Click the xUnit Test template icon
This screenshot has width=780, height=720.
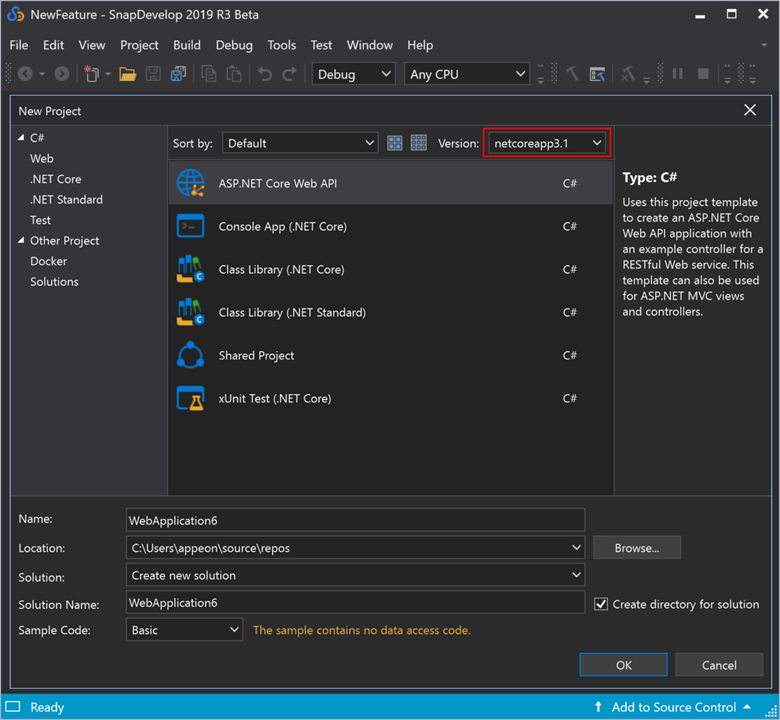(191, 399)
